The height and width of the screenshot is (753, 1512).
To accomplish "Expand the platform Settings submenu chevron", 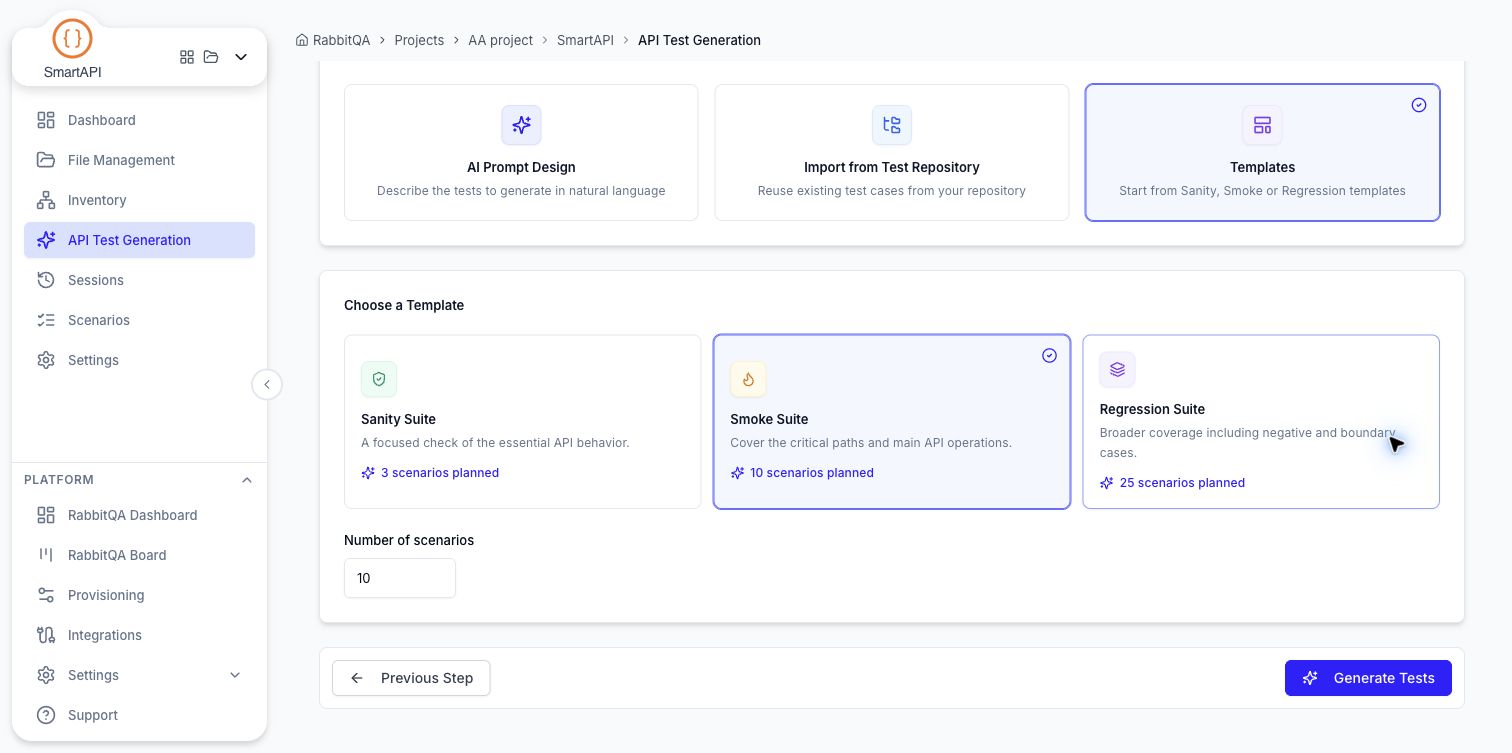I will coord(235,675).
